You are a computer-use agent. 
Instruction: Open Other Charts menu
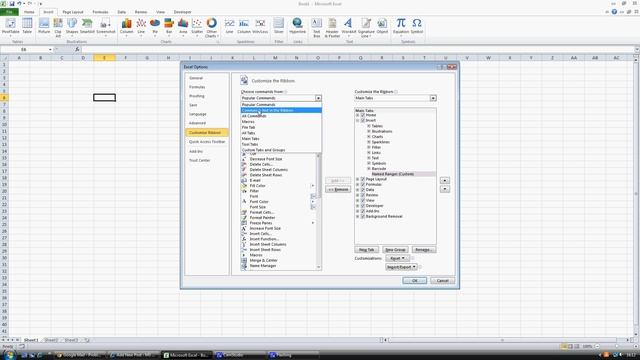(x=211, y=27)
